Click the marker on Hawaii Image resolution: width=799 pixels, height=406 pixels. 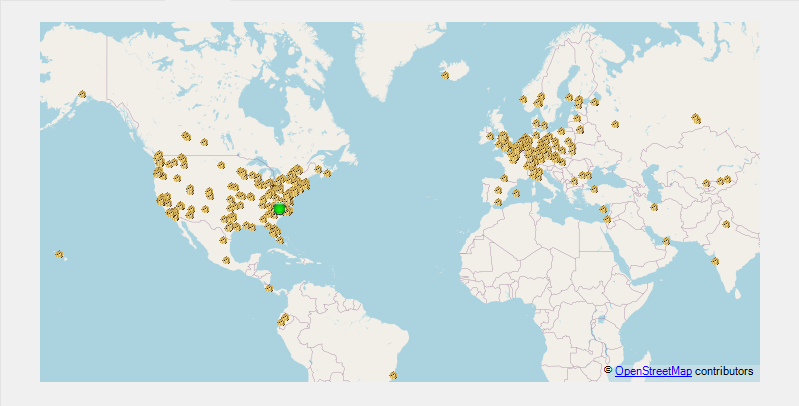pyautogui.click(x=60, y=254)
